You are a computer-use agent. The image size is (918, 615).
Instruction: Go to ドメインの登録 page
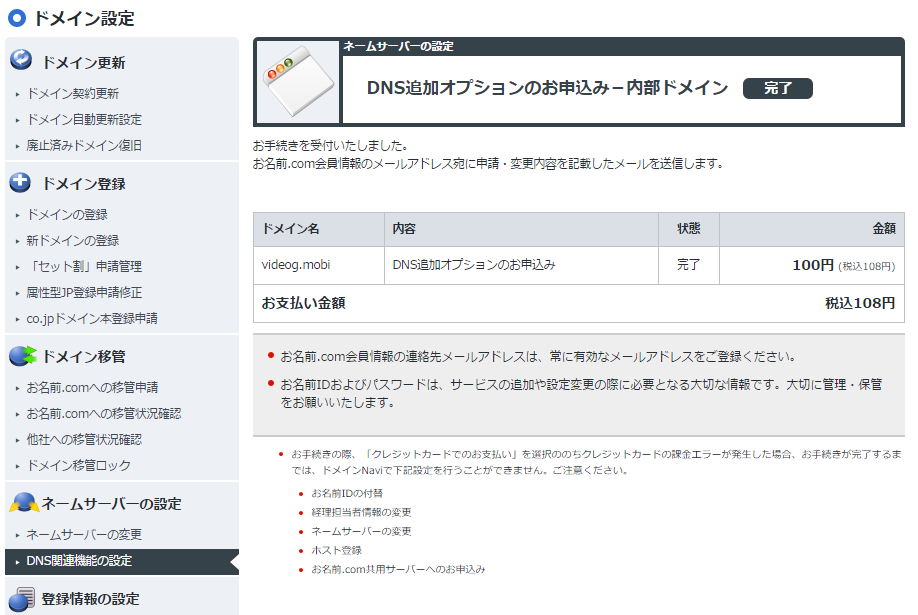[x=67, y=215]
